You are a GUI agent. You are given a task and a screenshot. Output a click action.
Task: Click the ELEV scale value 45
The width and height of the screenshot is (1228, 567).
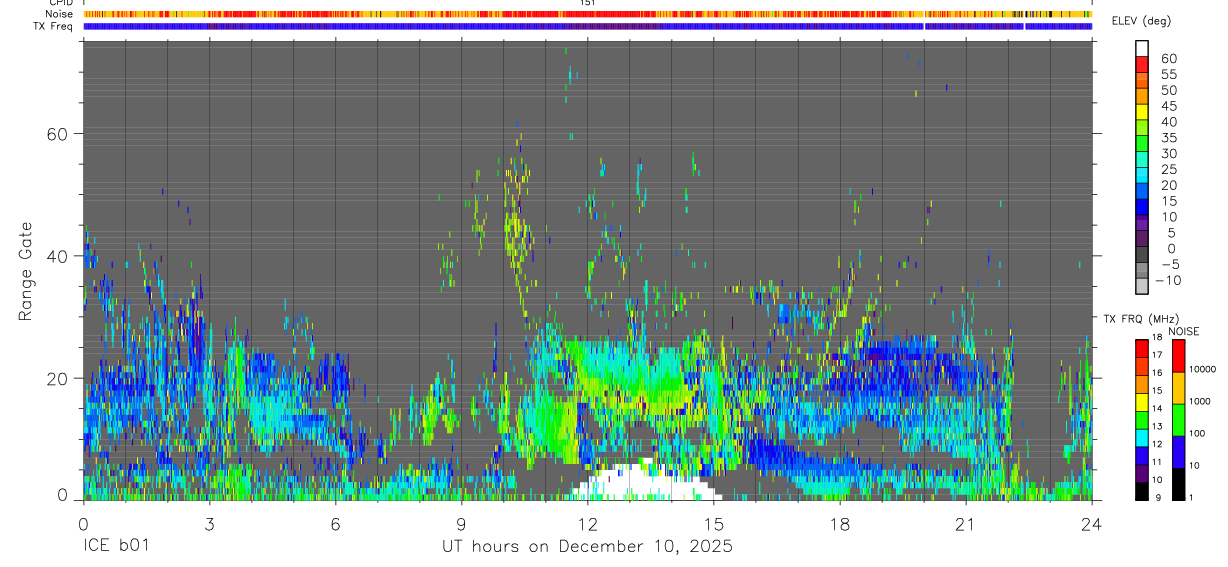click(x=1168, y=106)
